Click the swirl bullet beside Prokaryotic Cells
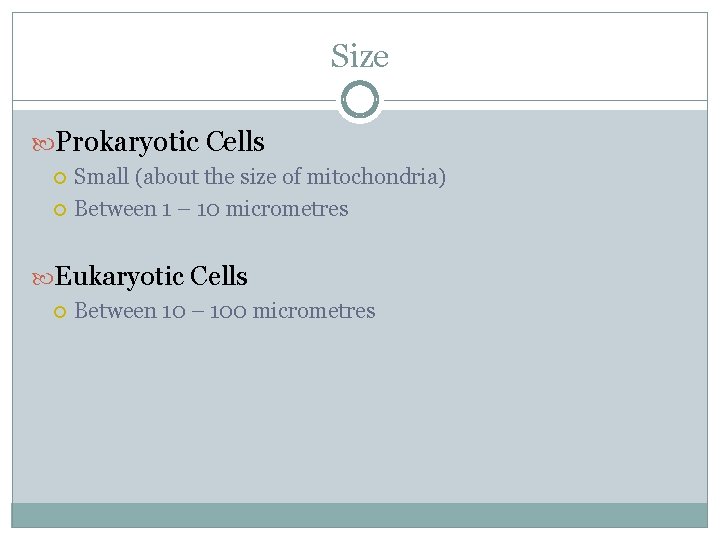Image resolution: width=720 pixels, height=540 pixels. coord(44,143)
